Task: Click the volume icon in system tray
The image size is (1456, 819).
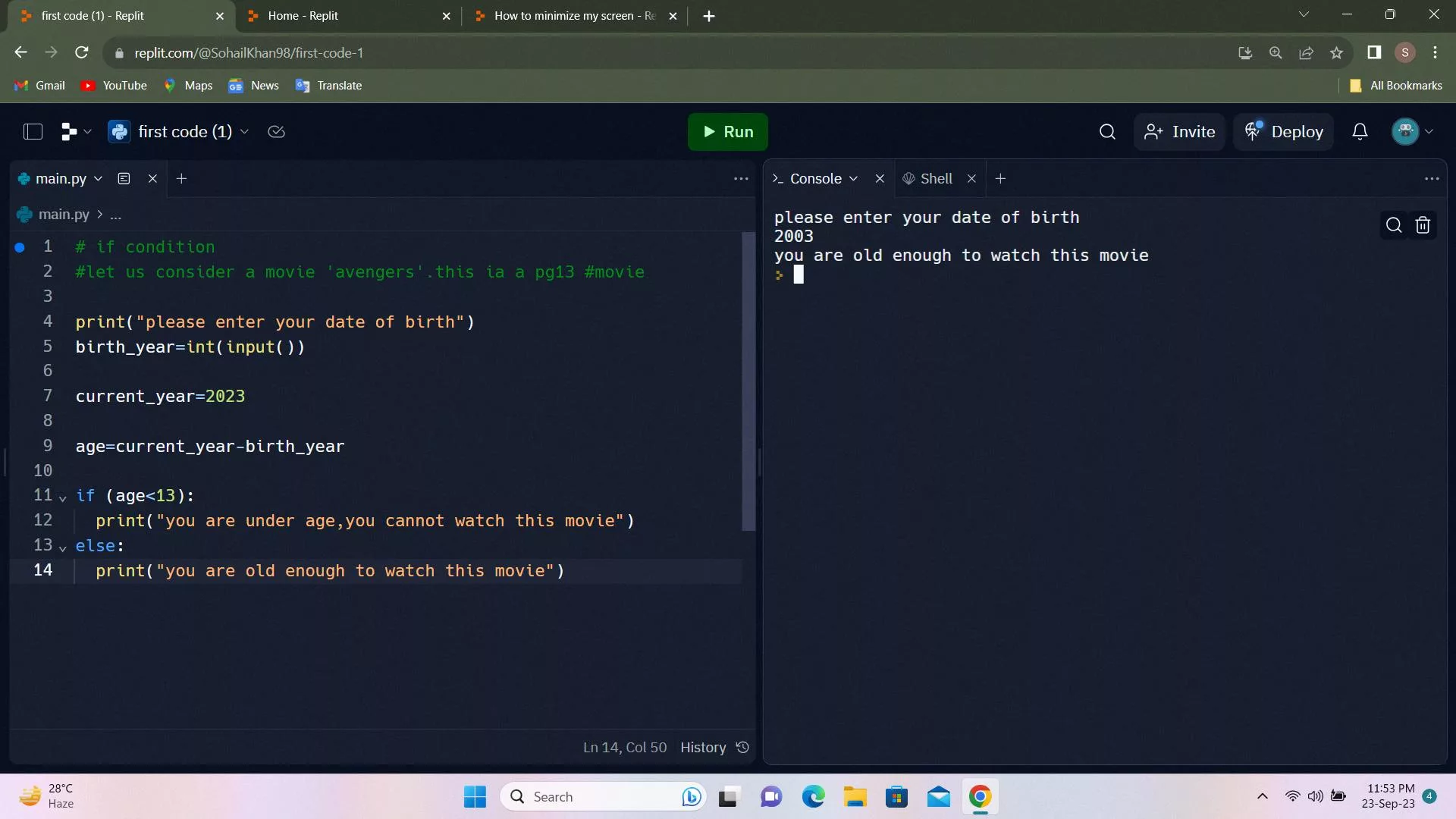Action: (1314, 796)
